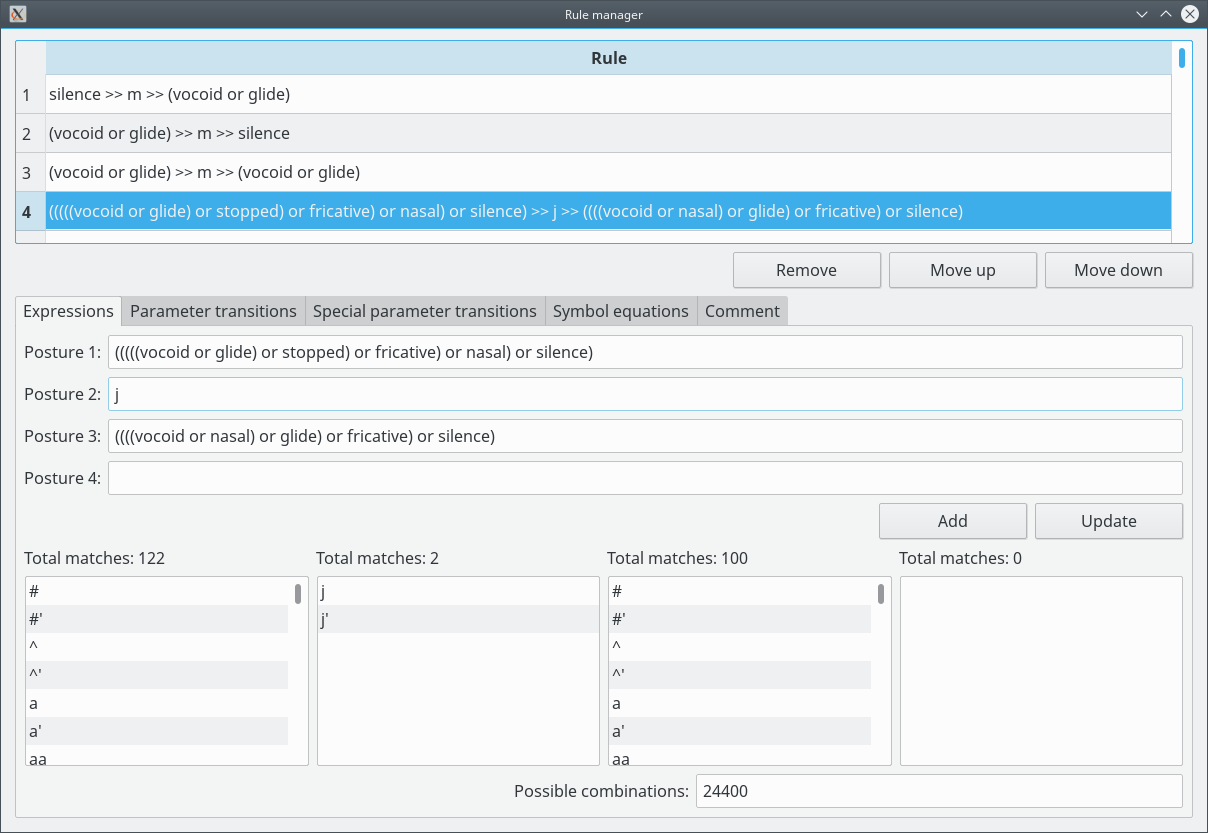1208x833 pixels.
Task: Select 'j' in the second matches list
Action: point(458,591)
